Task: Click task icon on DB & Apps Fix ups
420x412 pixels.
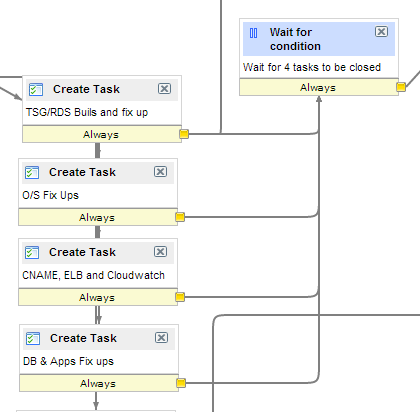Action: tap(33, 338)
